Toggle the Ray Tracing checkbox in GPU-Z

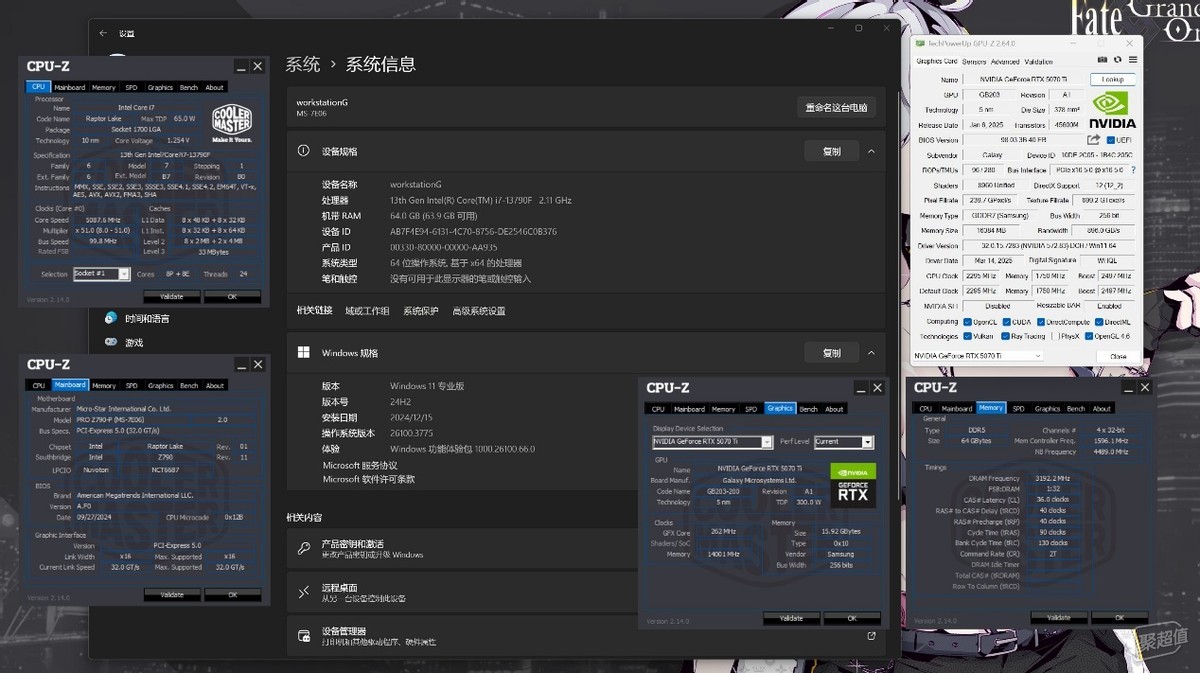pyautogui.click(x=1006, y=337)
